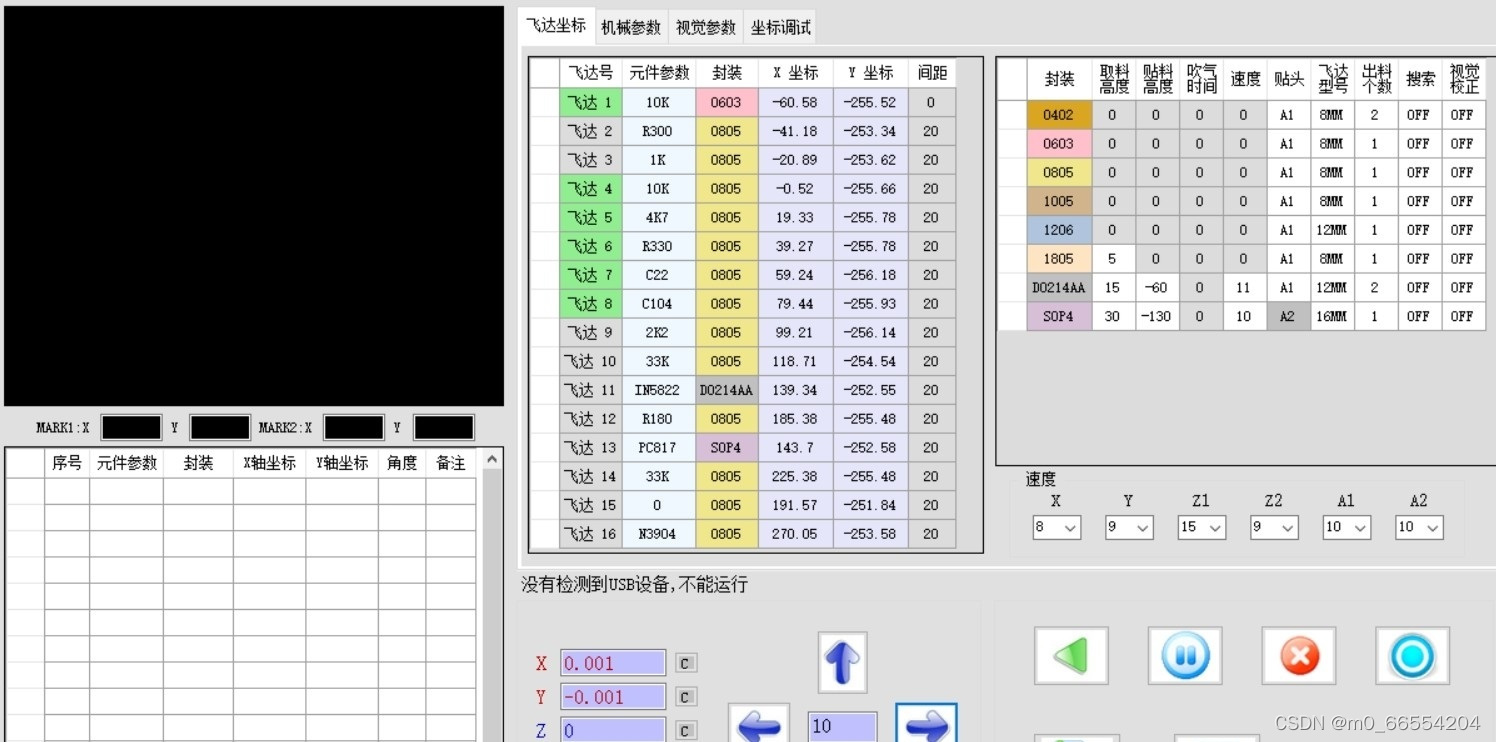
Task: Switch to the 机械参数 tab
Action: pyautogui.click(x=631, y=28)
